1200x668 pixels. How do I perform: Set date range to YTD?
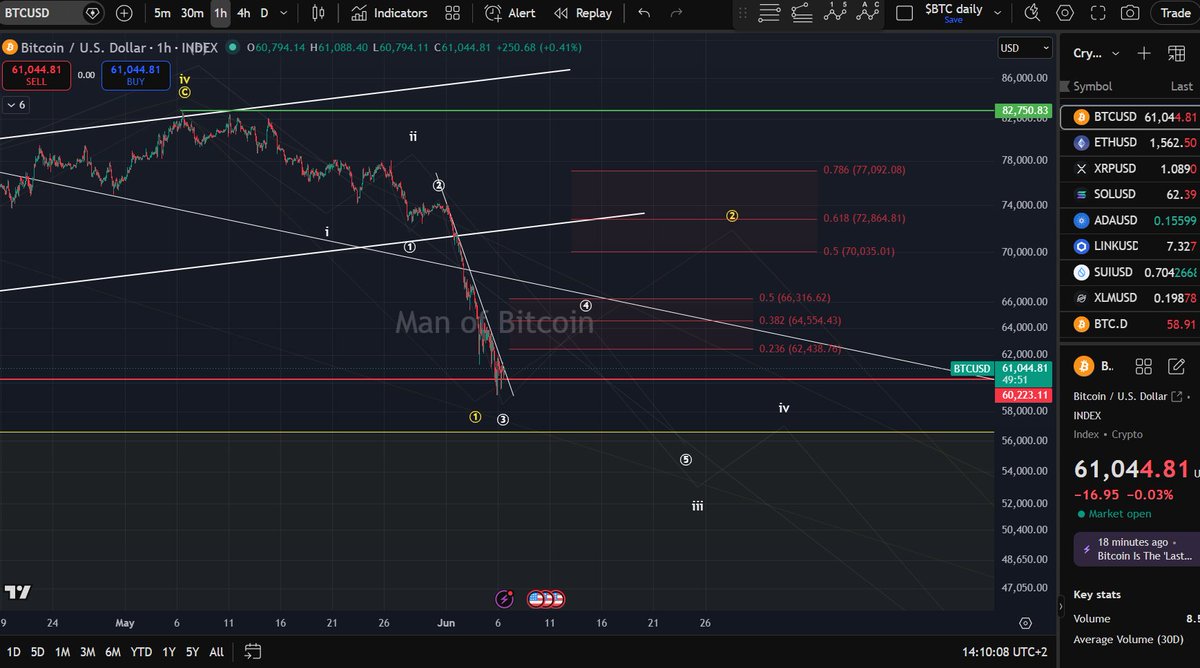[141, 652]
